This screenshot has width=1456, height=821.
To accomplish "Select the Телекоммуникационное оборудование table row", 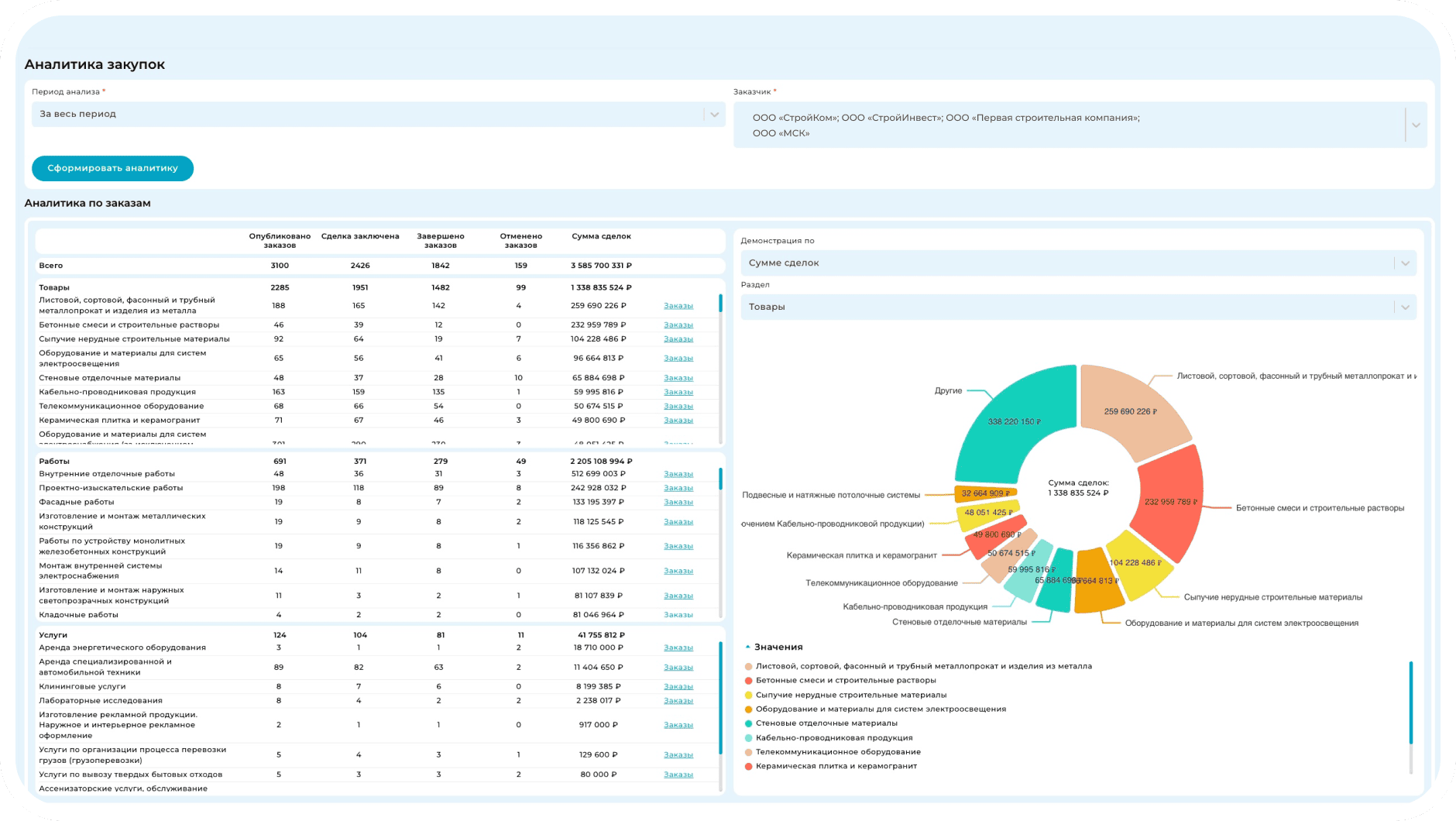I will [x=122, y=407].
